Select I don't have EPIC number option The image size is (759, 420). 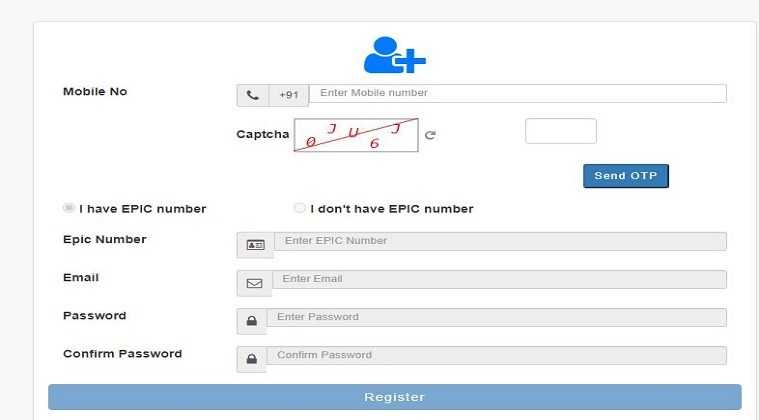(300, 208)
